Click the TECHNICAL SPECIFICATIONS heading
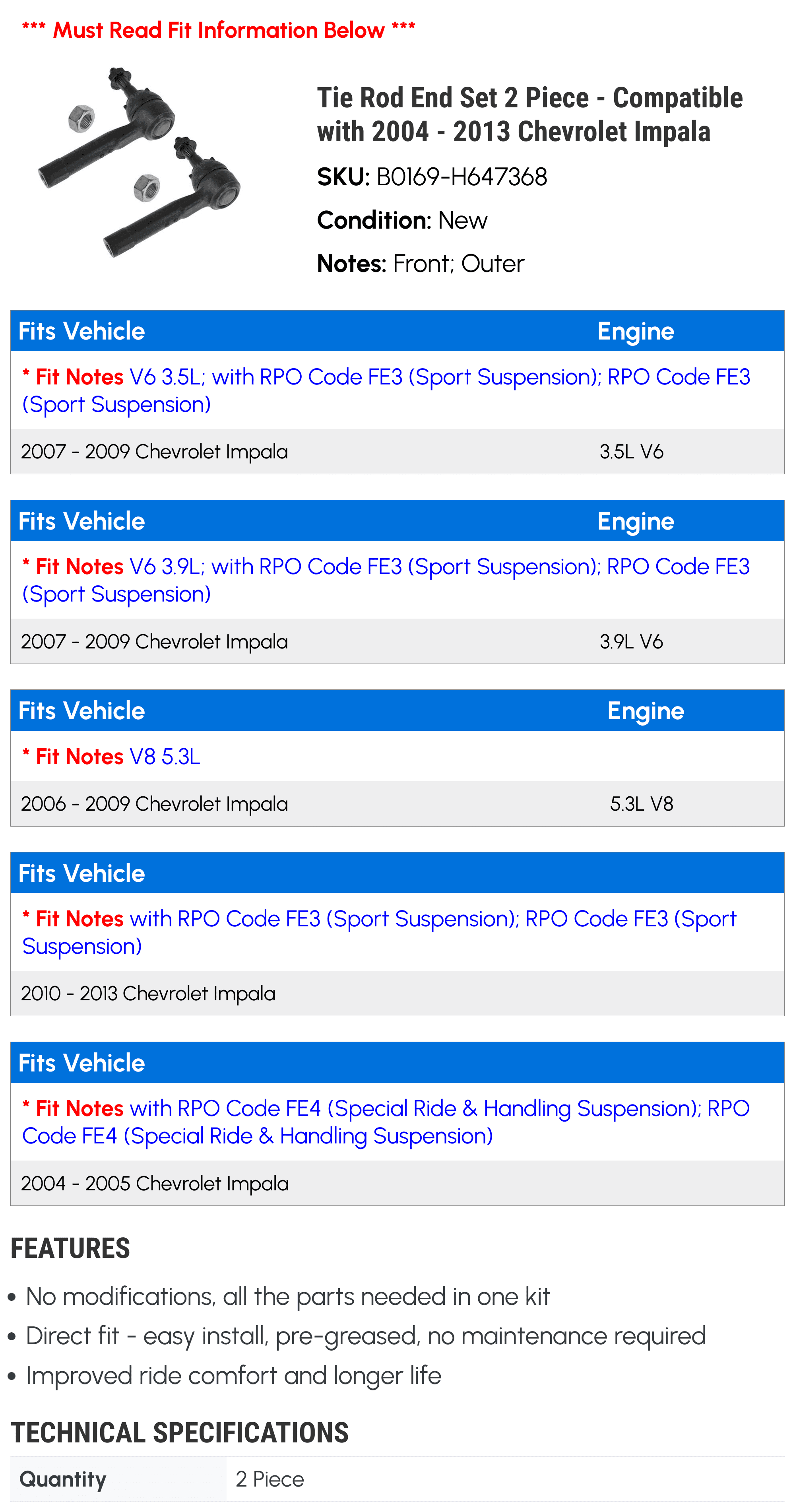Screen dimensions: 795x1512 click(180, 1432)
